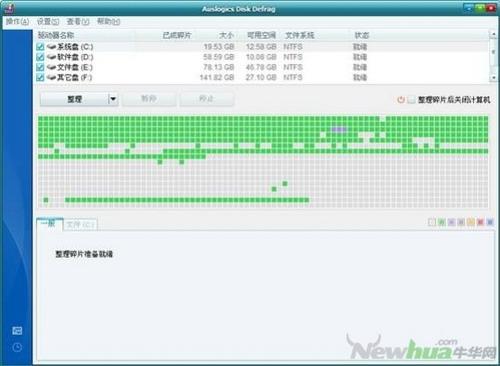Click the drive icon for 系统盘 (C:)

(x=51, y=46)
